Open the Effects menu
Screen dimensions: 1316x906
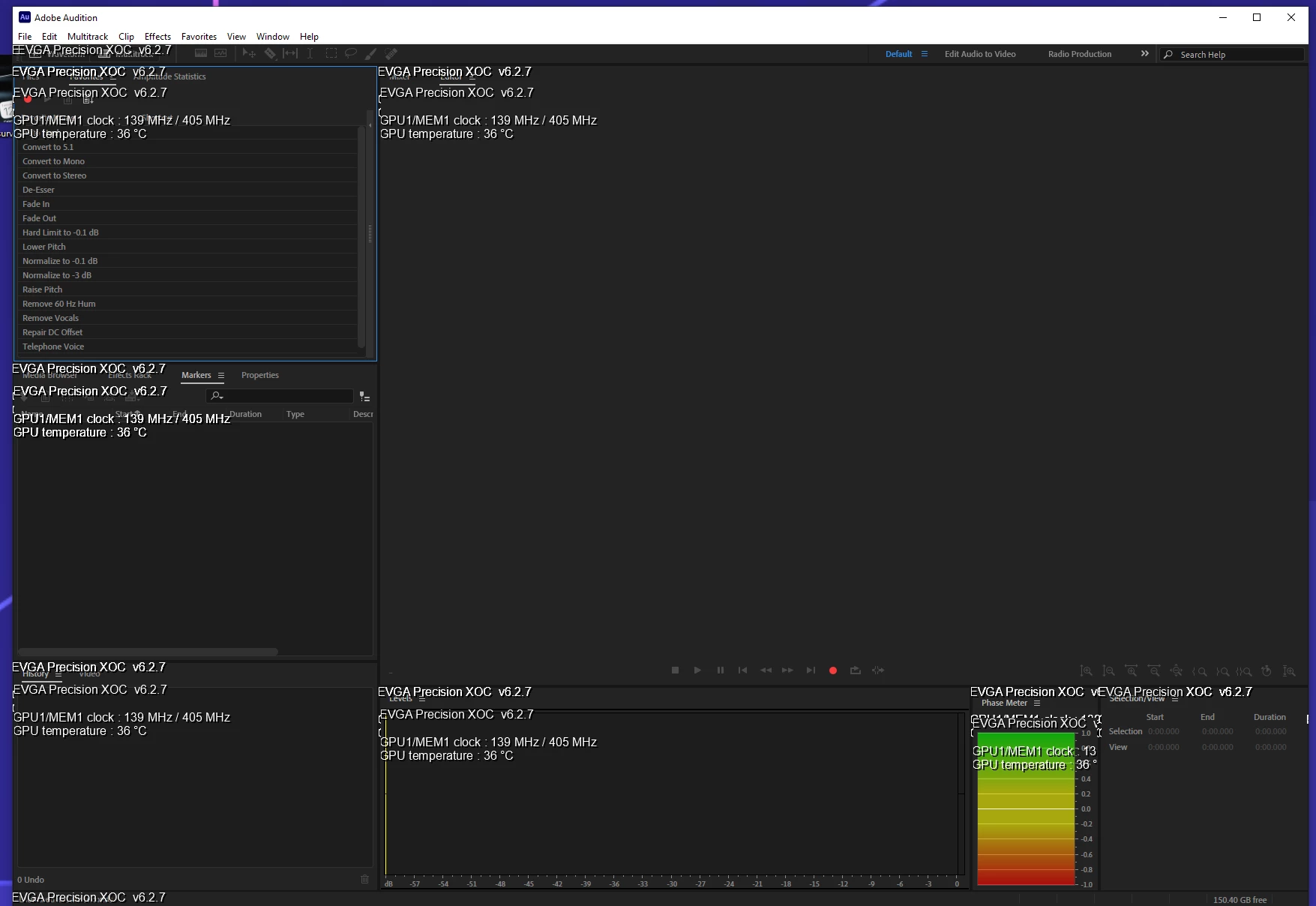tap(157, 36)
